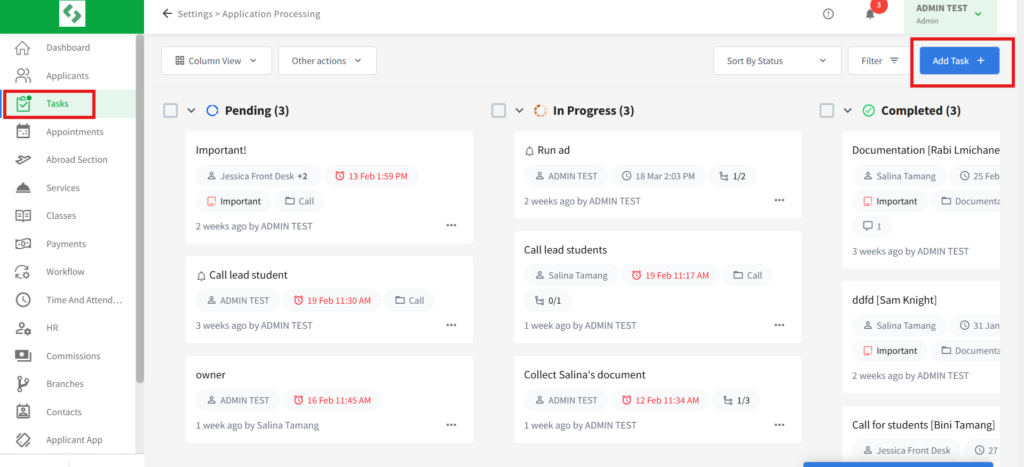Image resolution: width=1024 pixels, height=467 pixels.
Task: Open the Column View dropdown
Action: click(x=216, y=61)
